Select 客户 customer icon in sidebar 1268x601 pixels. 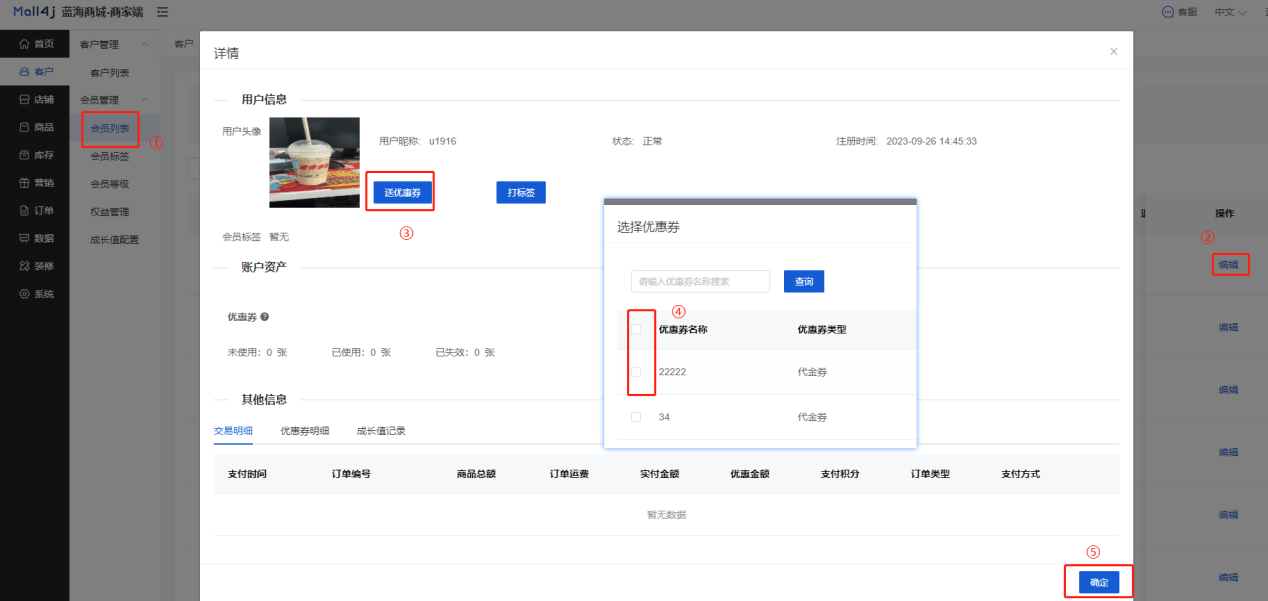(25, 72)
